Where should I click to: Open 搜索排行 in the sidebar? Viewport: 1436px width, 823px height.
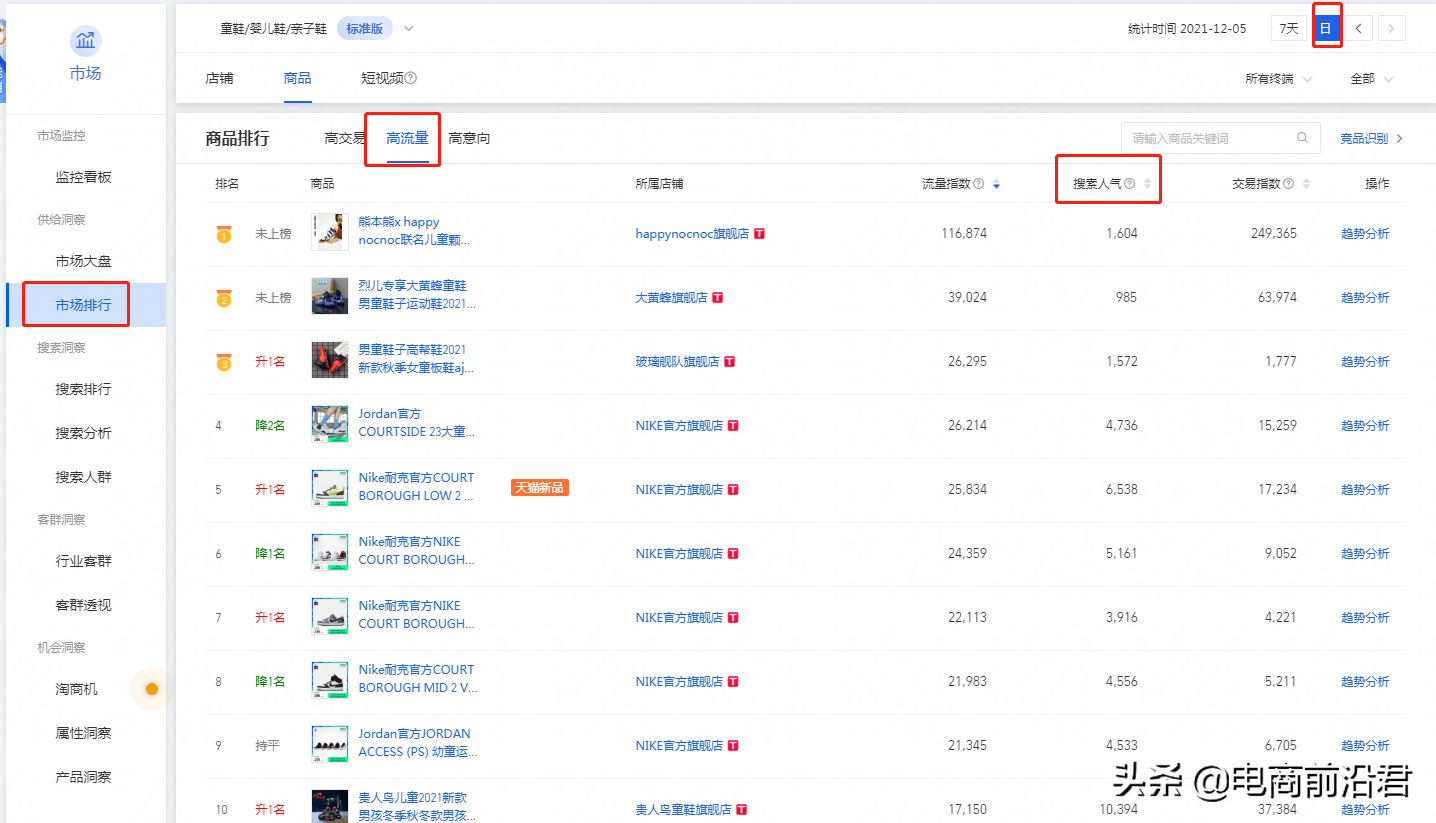84,389
